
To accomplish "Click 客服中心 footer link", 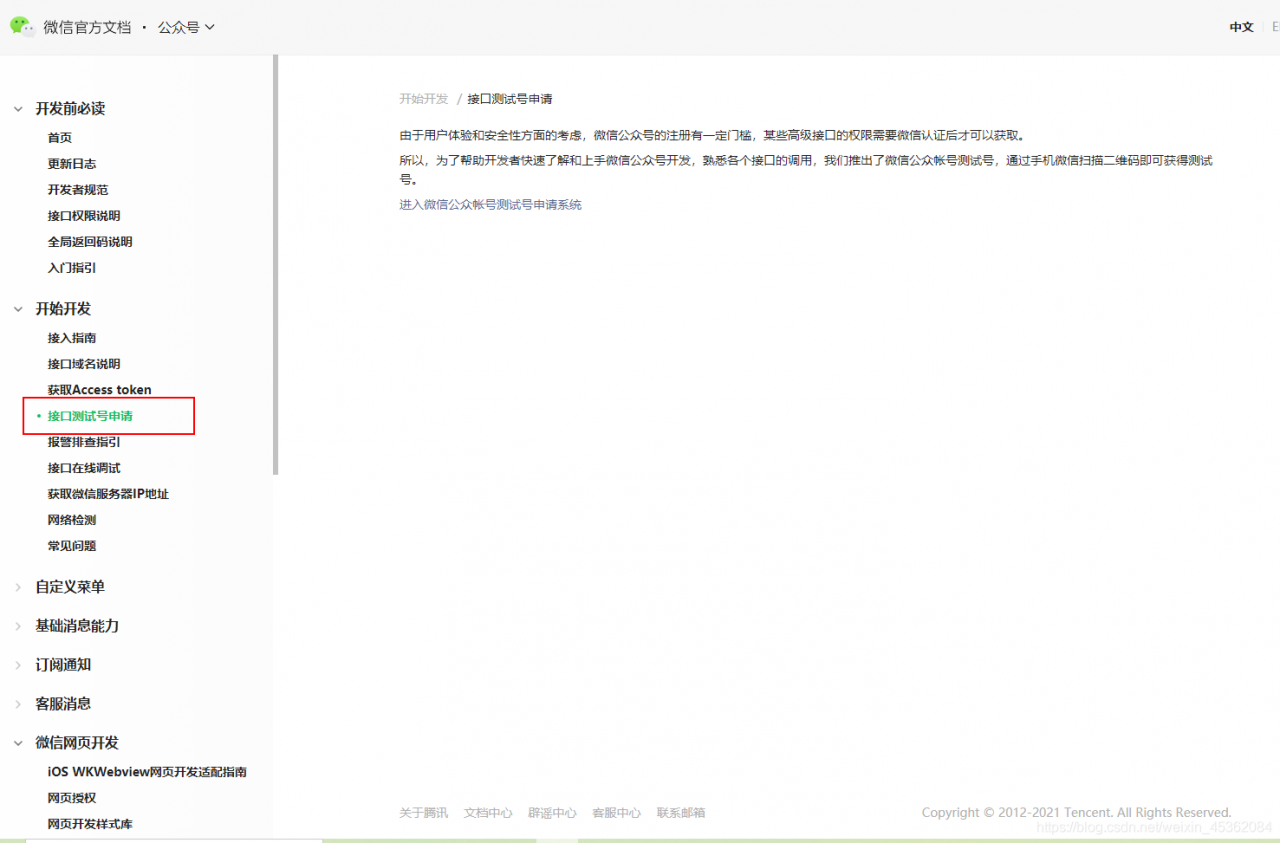I will [x=616, y=813].
